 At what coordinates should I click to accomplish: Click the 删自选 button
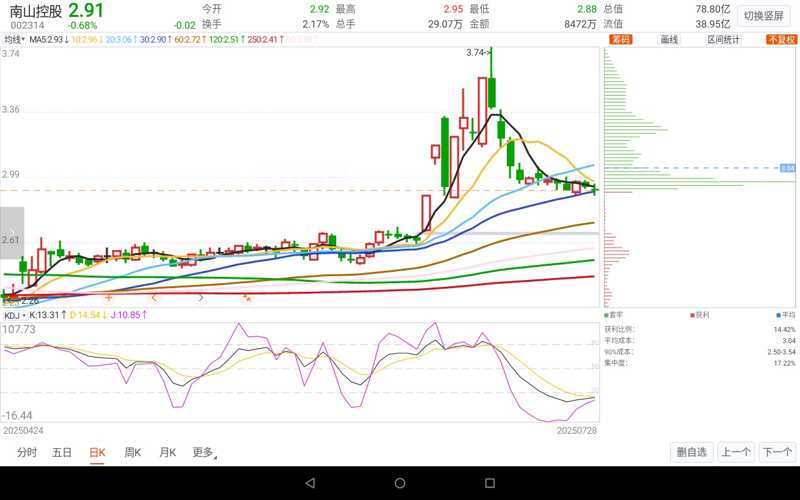(x=691, y=452)
